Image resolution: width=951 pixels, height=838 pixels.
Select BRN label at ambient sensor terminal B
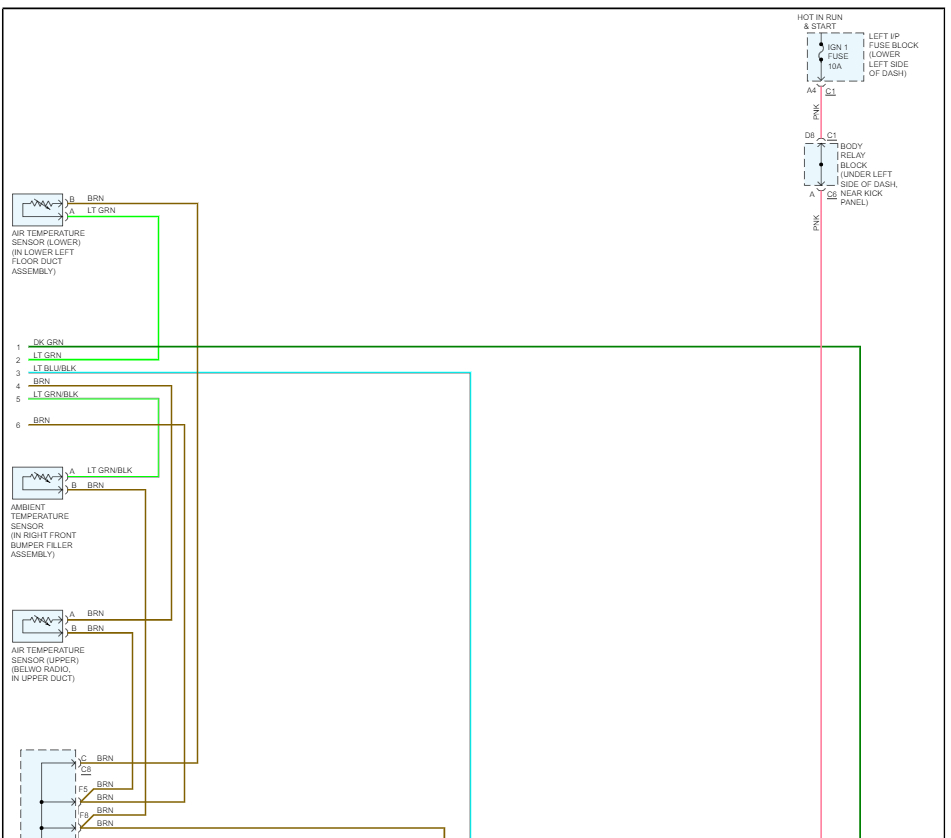tap(95, 485)
